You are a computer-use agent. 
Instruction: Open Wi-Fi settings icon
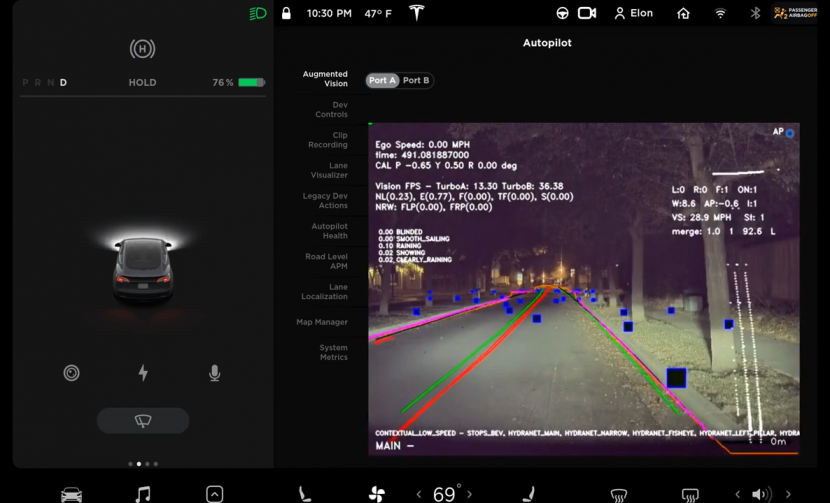coord(720,13)
